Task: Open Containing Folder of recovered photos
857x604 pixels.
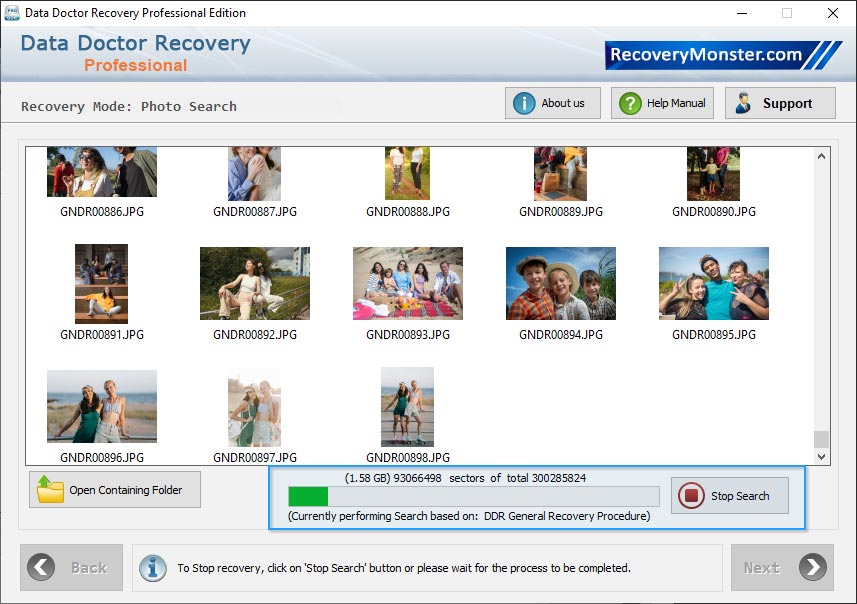Action: (x=114, y=489)
